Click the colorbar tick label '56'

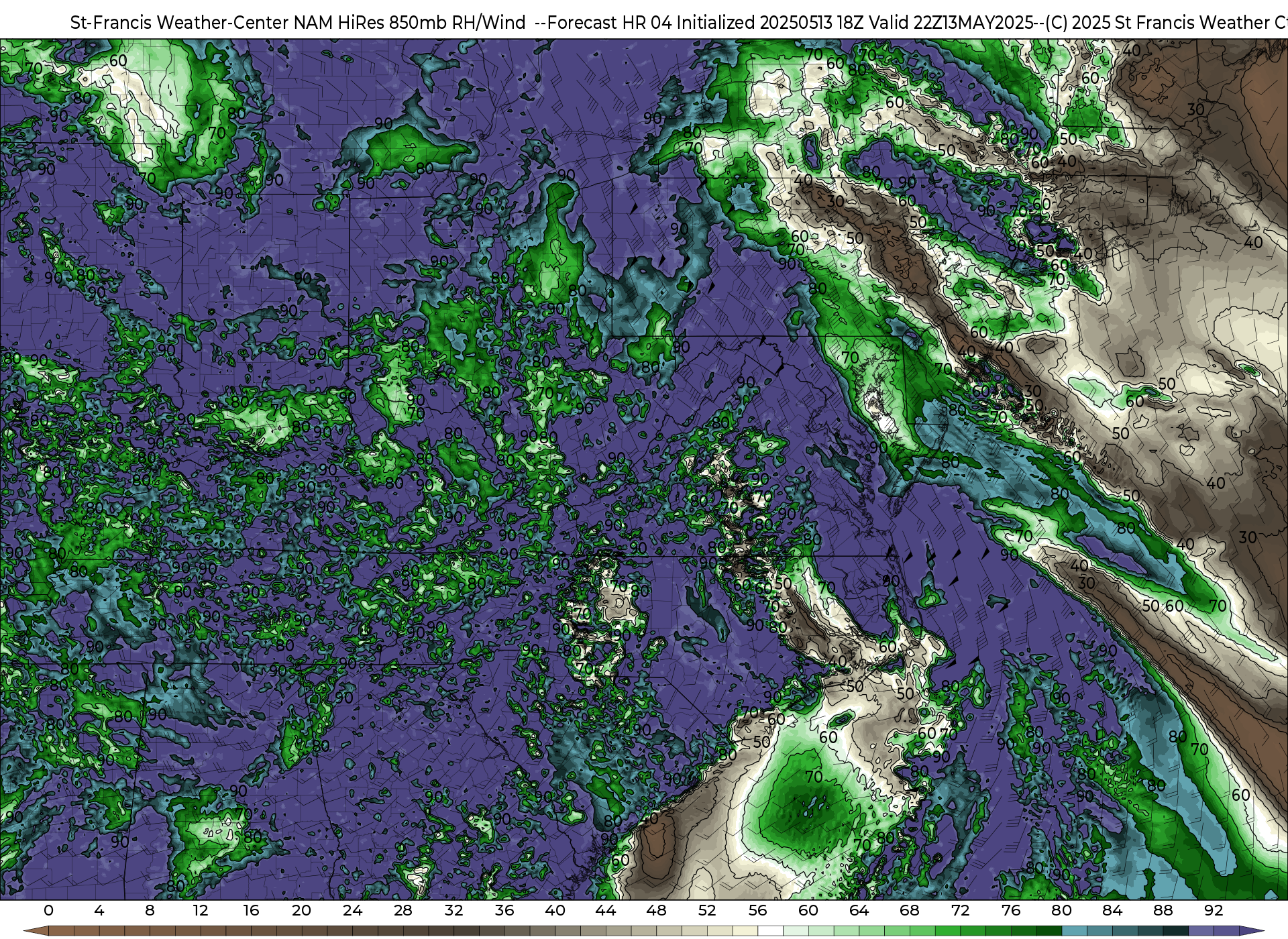pyautogui.click(x=757, y=910)
